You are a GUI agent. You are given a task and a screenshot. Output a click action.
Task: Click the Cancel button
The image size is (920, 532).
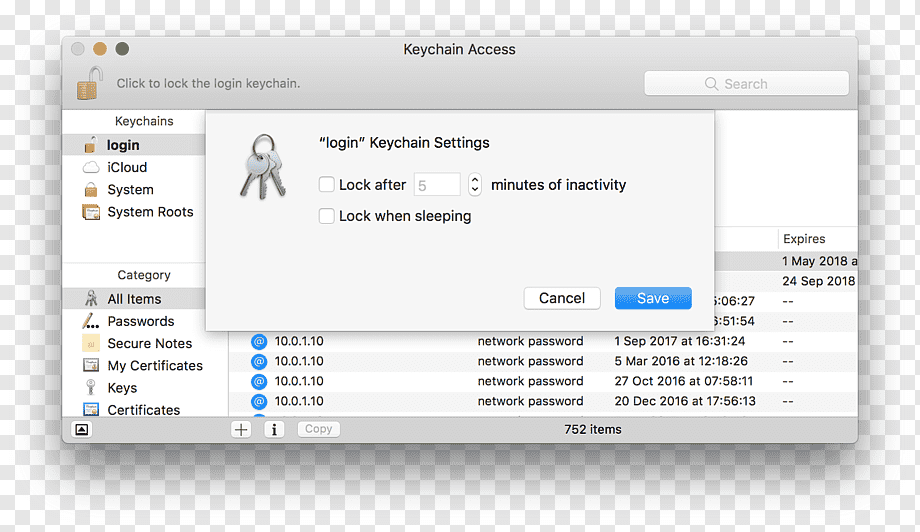pos(562,298)
